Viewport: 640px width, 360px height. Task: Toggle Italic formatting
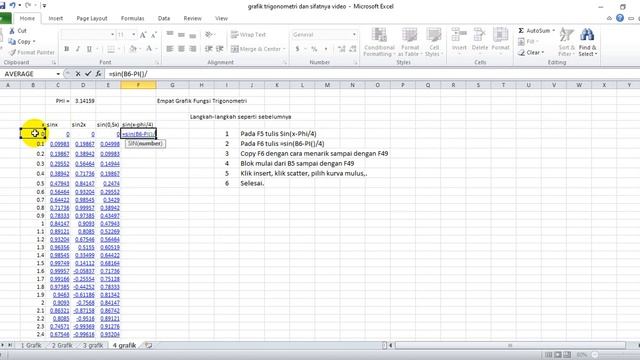78,49
